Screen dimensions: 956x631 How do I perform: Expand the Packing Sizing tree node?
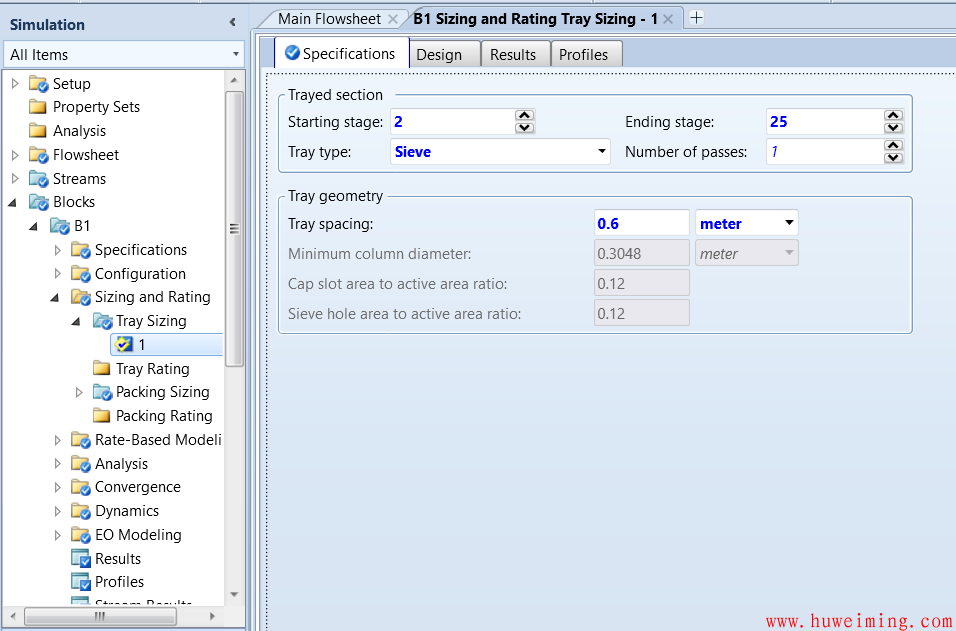coord(80,392)
